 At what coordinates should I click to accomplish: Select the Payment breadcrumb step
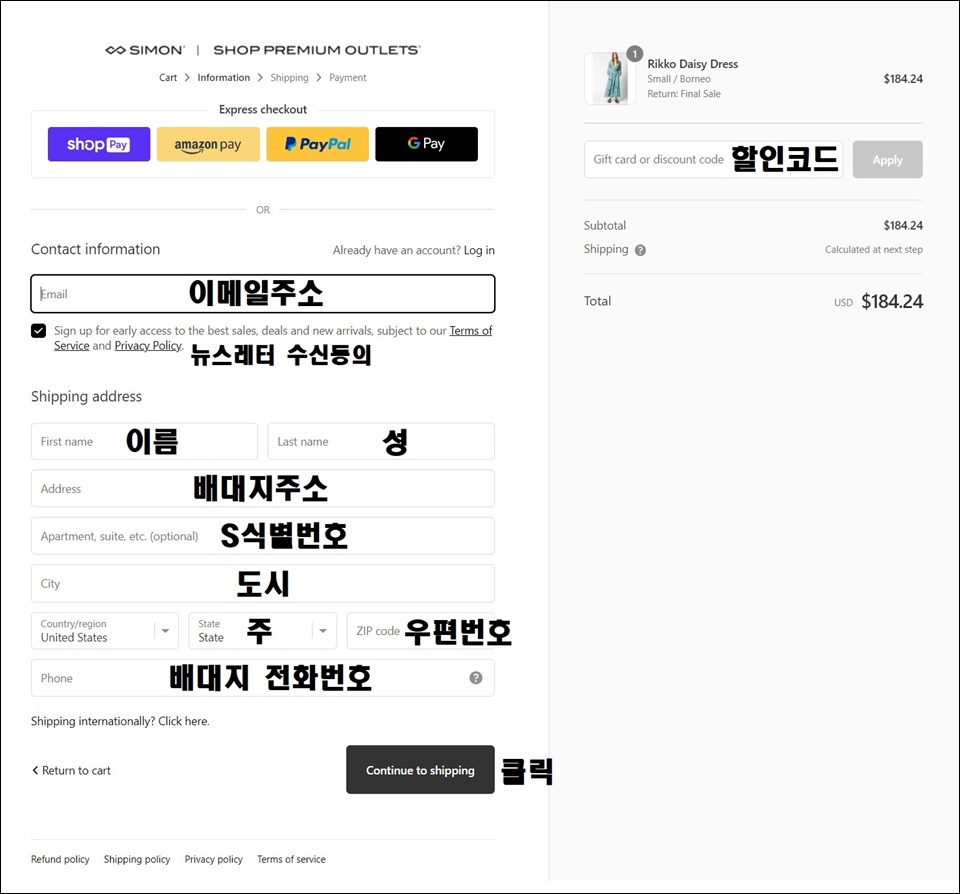(348, 78)
